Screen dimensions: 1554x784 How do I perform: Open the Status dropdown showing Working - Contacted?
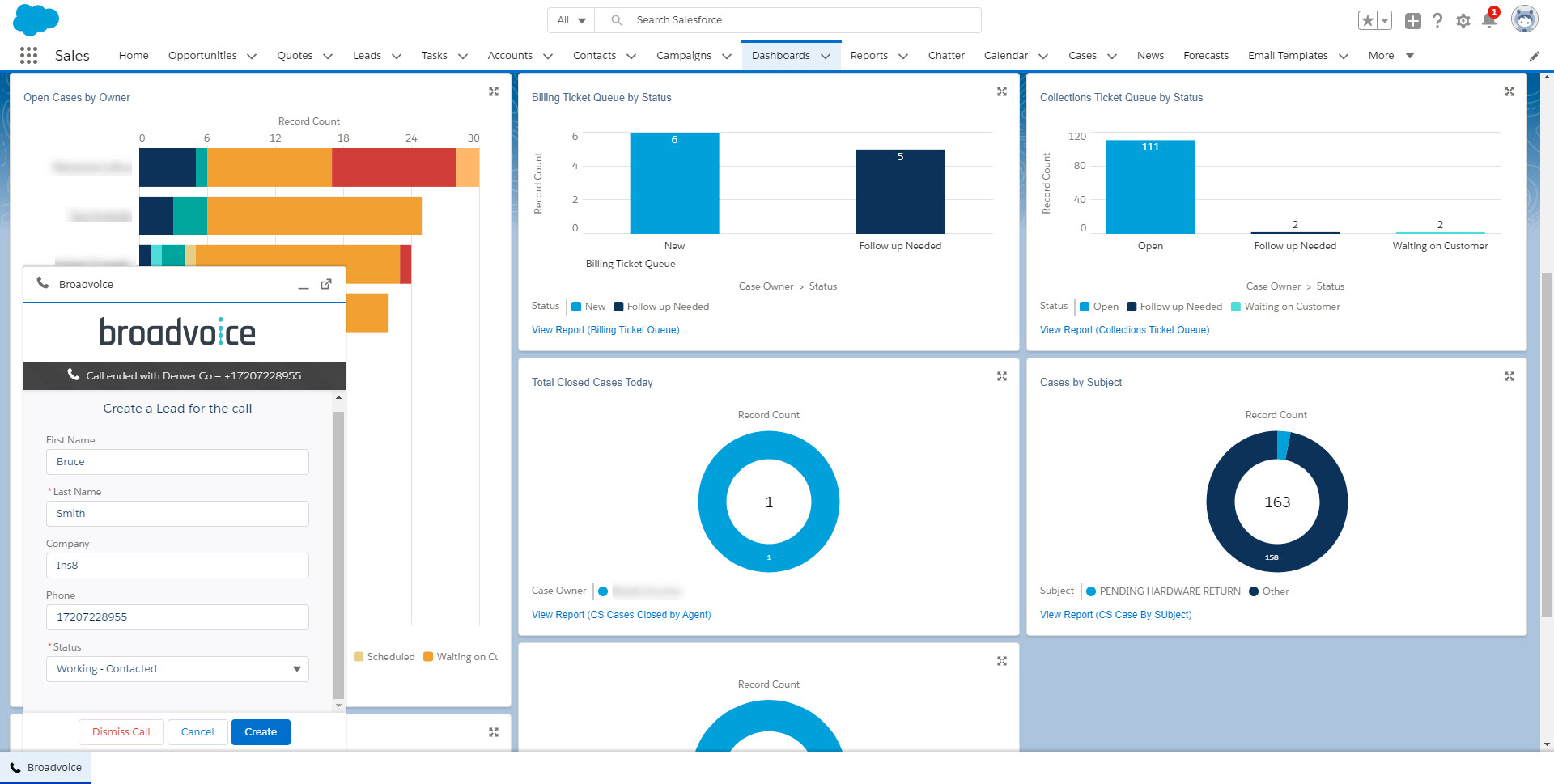[177, 669]
